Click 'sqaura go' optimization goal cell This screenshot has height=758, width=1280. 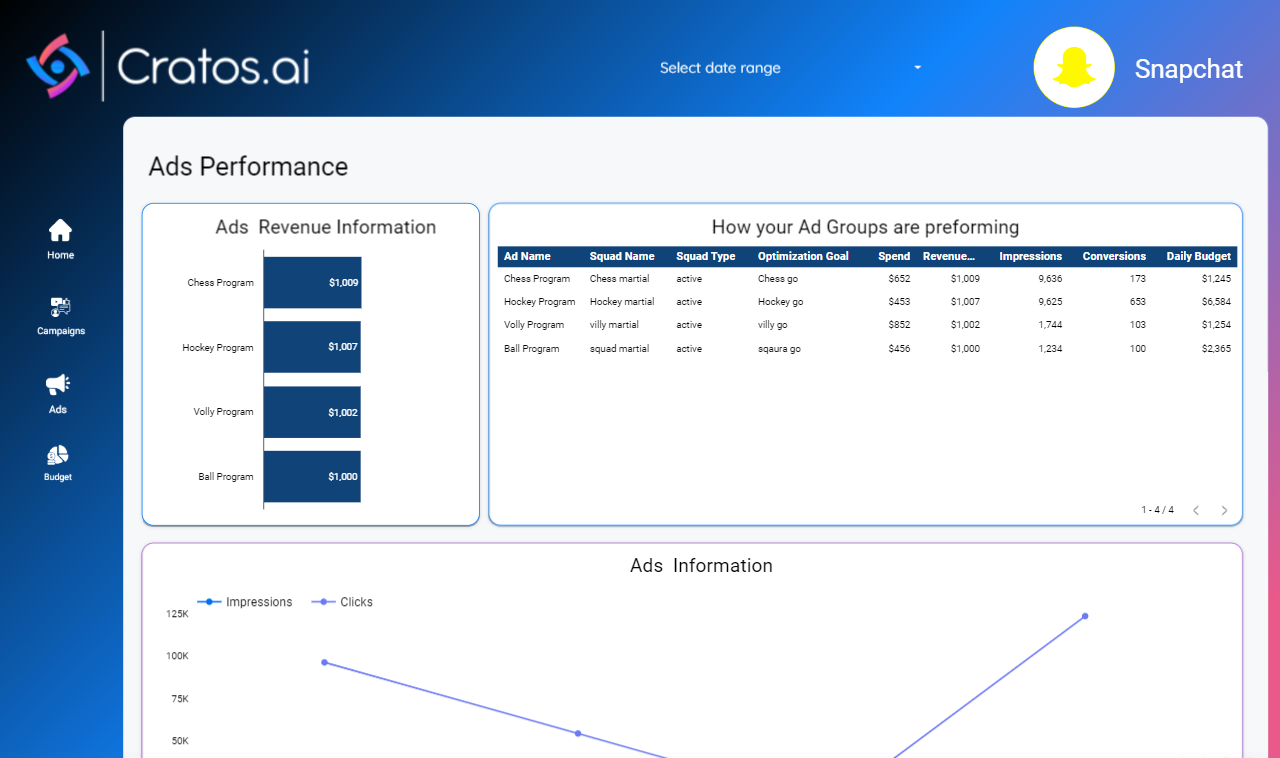click(x=779, y=349)
